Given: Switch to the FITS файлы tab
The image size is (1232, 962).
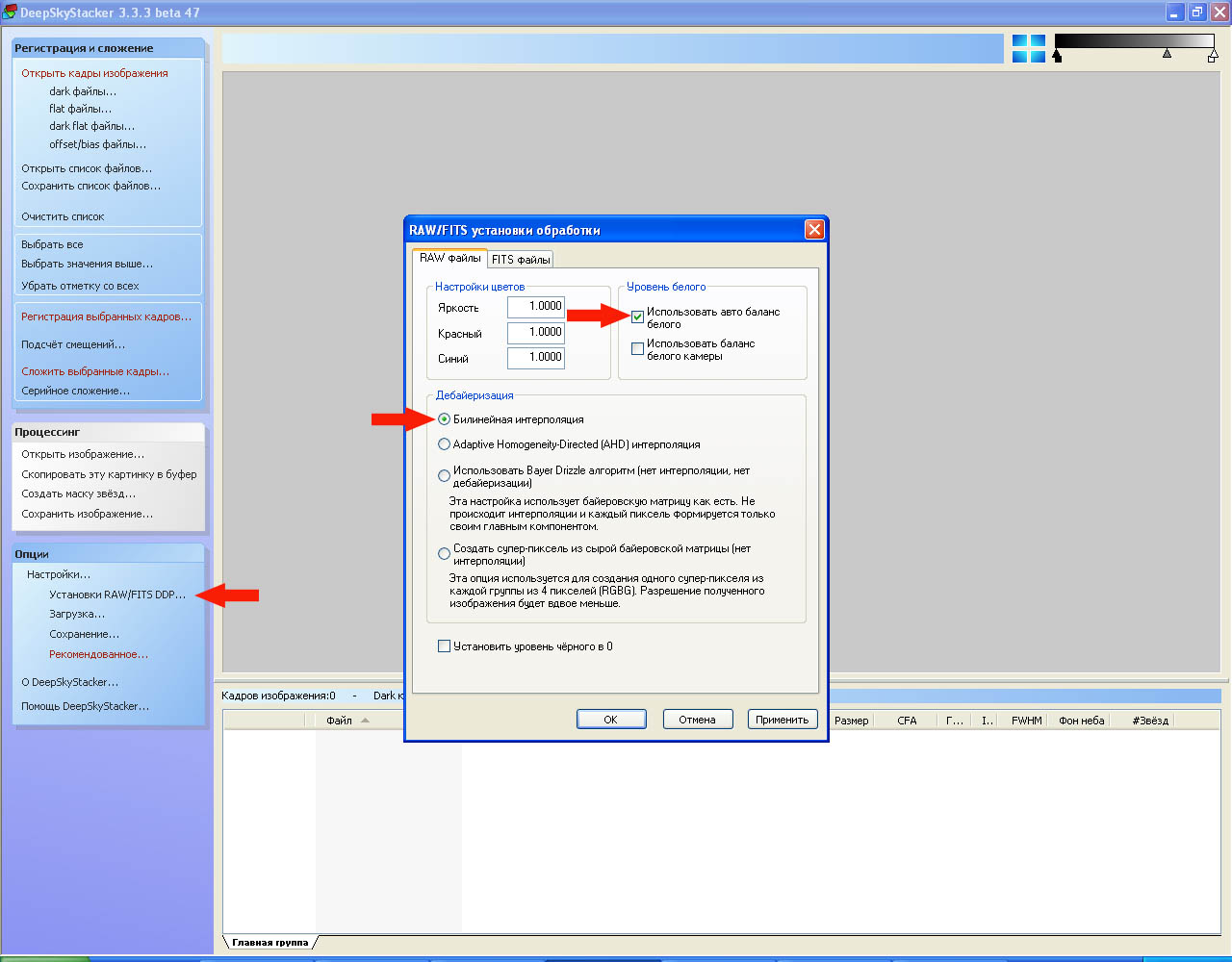Looking at the screenshot, I should (x=520, y=260).
